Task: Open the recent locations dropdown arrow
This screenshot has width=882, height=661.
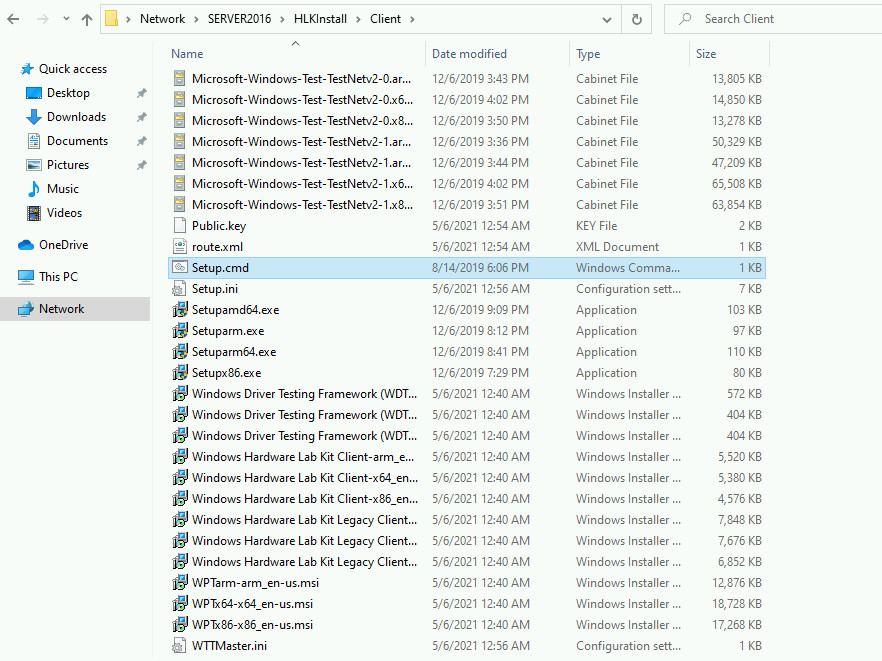Action: pyautogui.click(x=66, y=19)
